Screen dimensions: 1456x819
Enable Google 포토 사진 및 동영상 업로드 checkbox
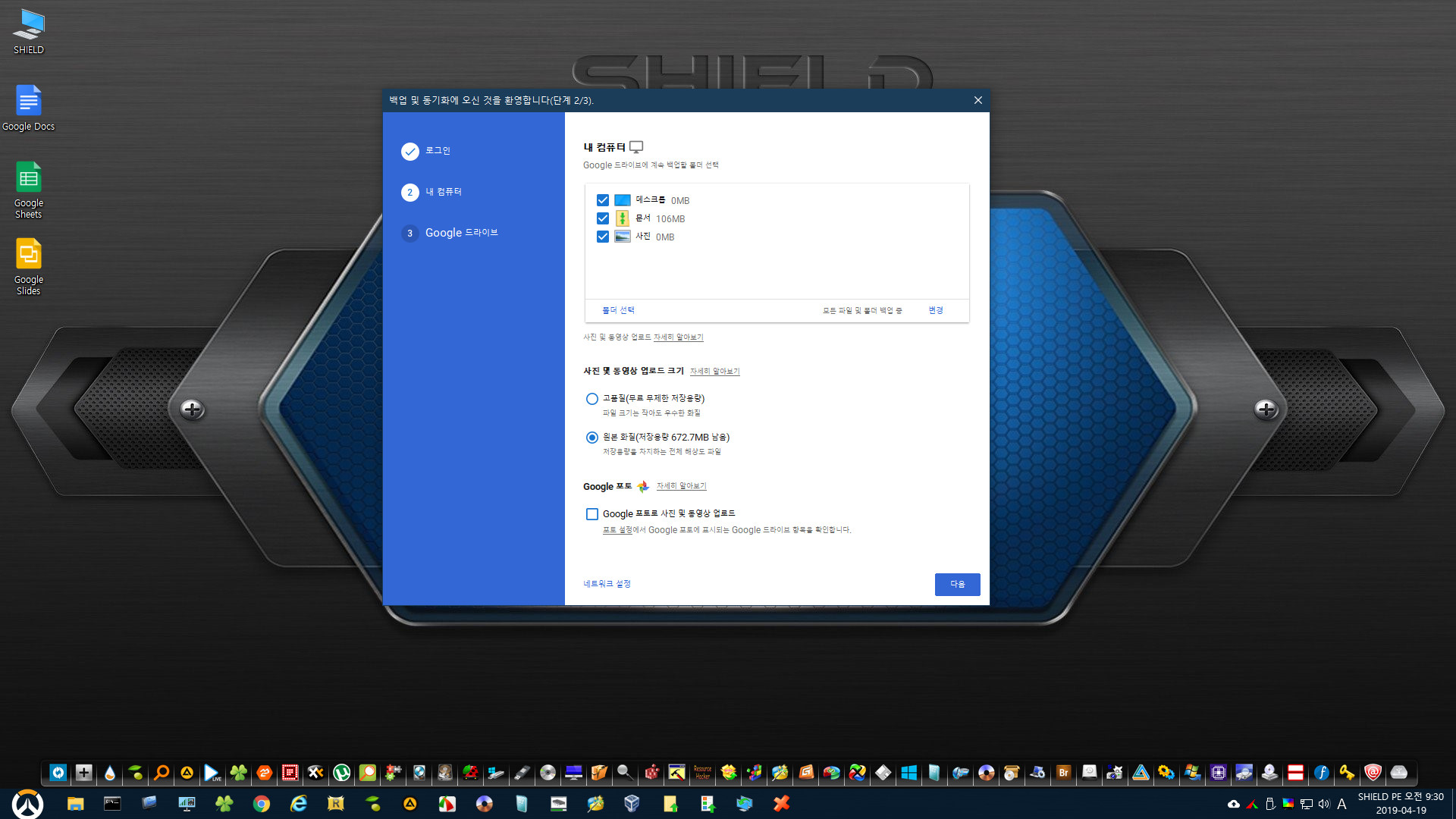click(592, 514)
